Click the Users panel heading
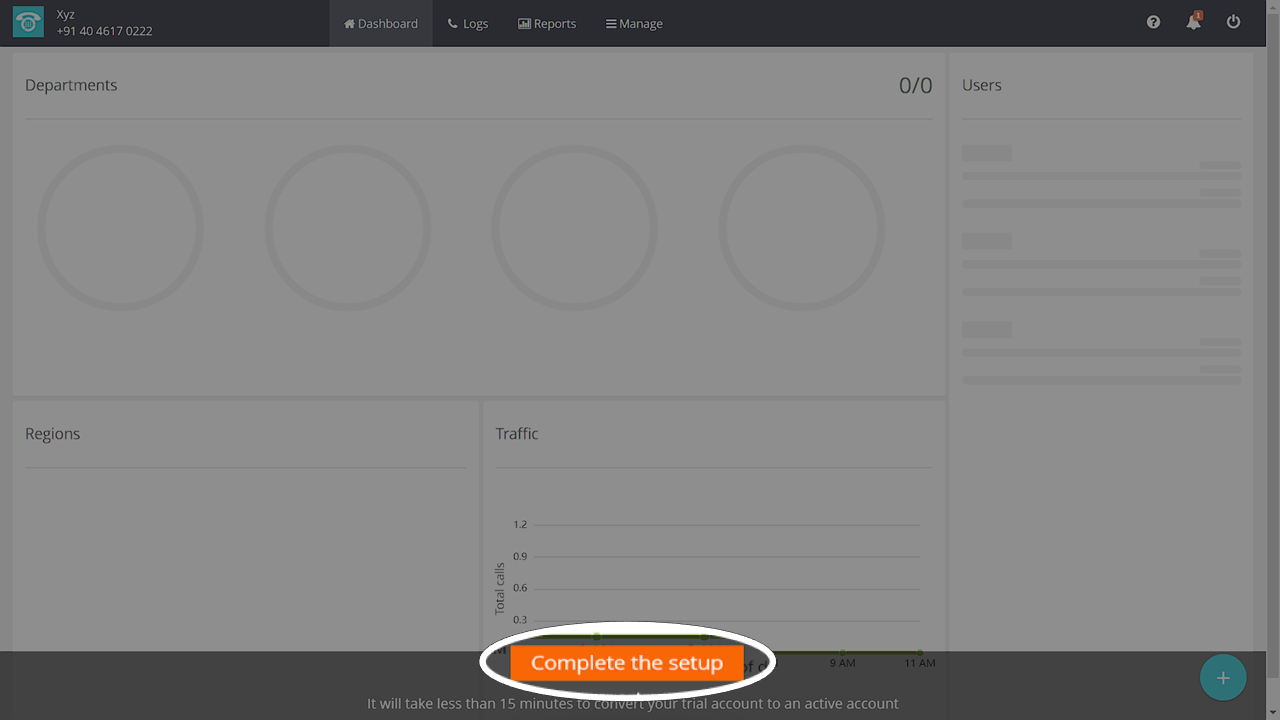Viewport: 1280px width, 720px height. (x=981, y=85)
